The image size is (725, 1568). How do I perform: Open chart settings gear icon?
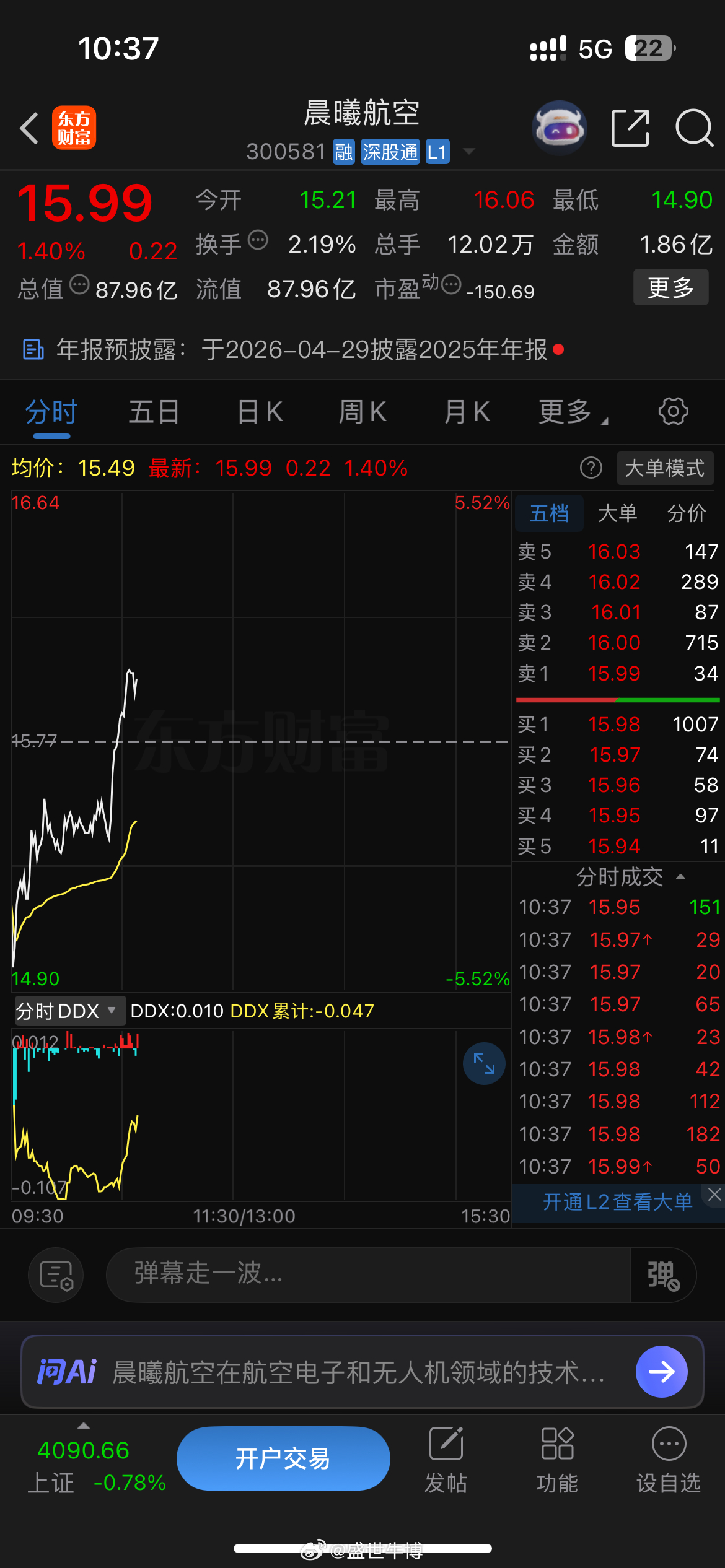(x=673, y=411)
